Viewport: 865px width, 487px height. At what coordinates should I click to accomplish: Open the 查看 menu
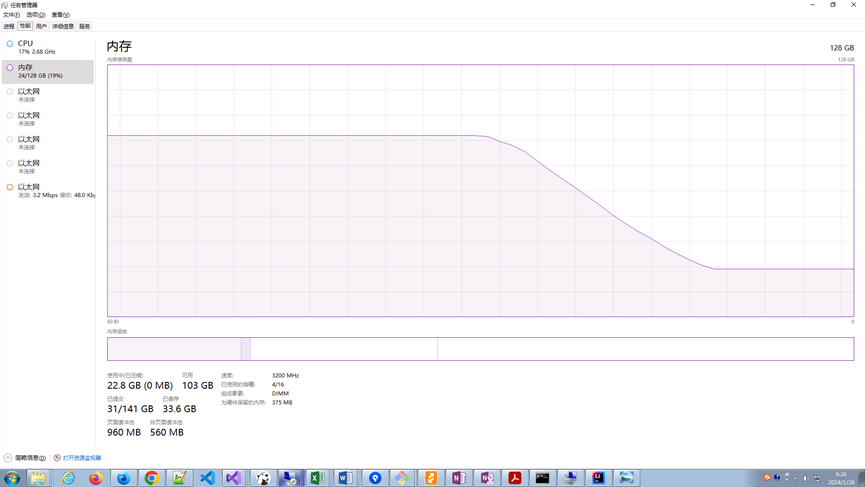click(60, 15)
